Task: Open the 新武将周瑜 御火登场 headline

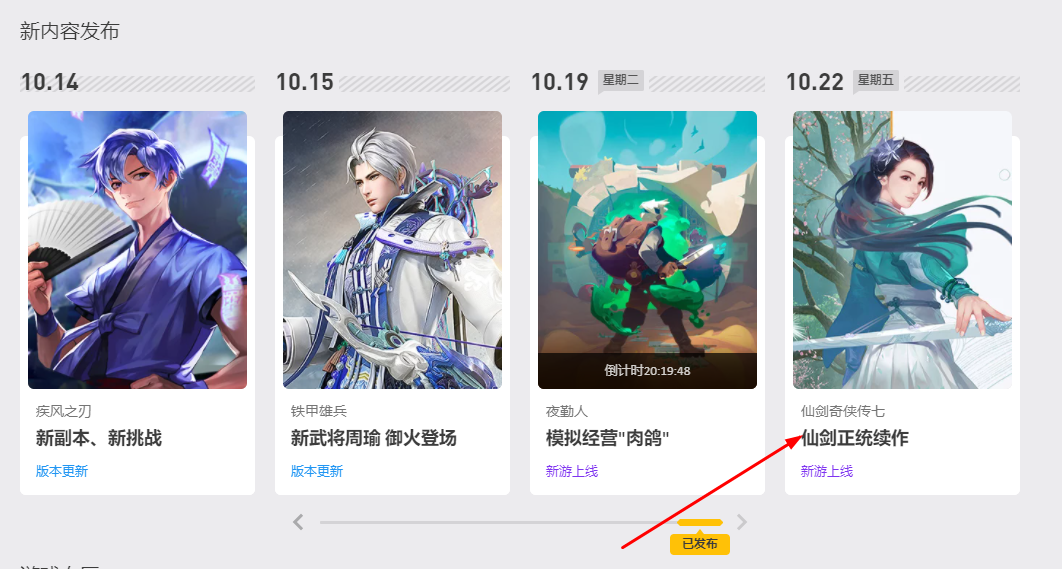Action: tap(373, 438)
